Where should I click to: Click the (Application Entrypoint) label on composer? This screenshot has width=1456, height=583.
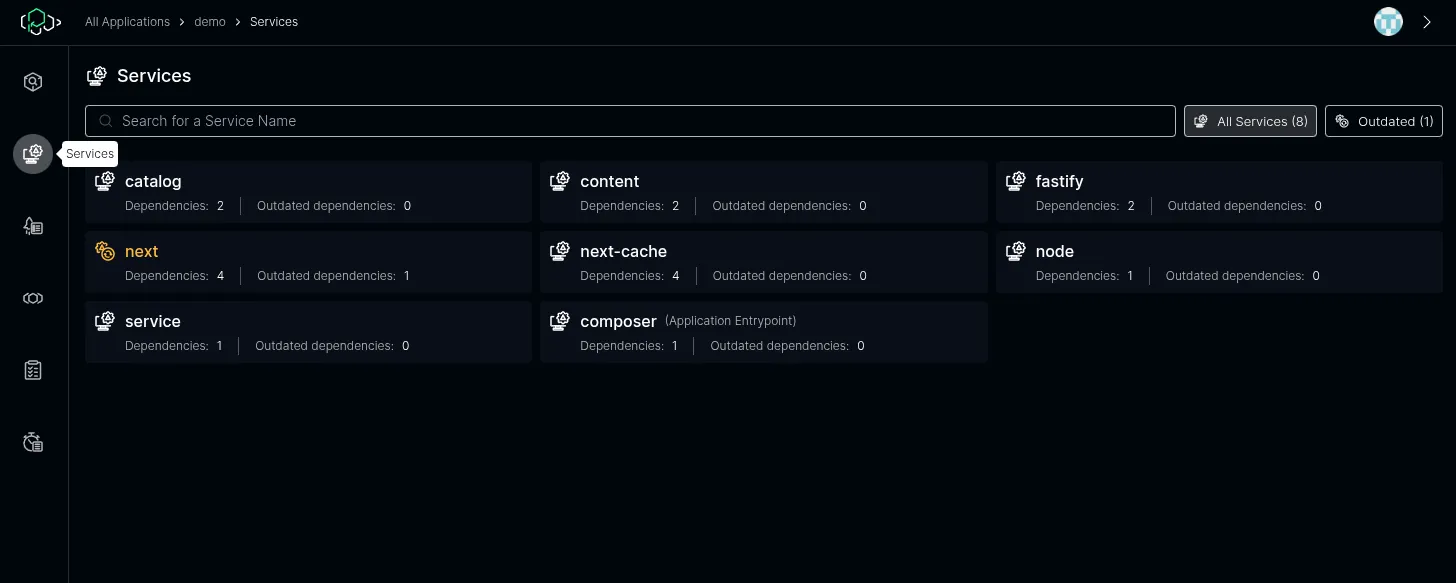click(x=731, y=321)
